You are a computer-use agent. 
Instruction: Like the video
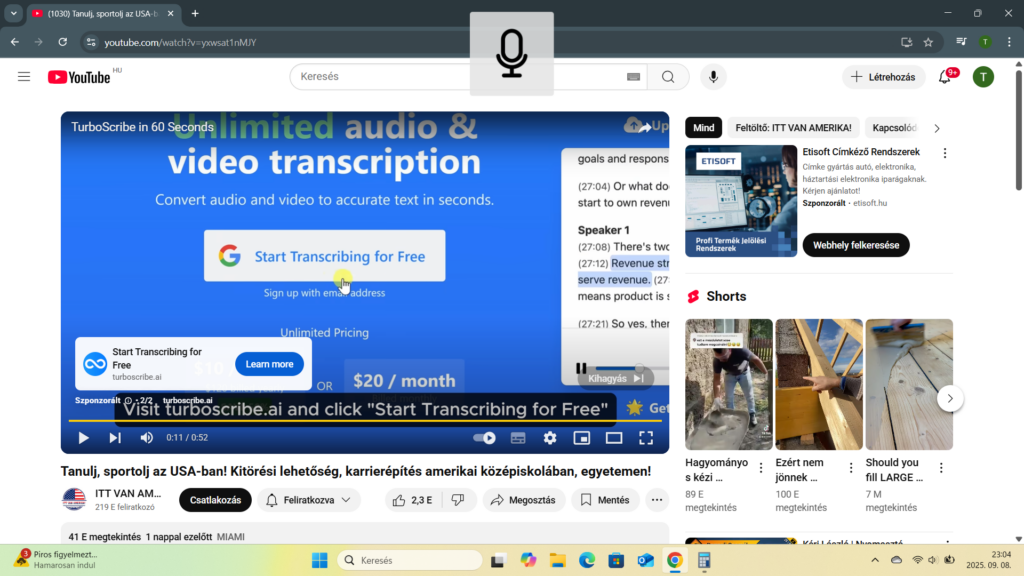(413, 500)
